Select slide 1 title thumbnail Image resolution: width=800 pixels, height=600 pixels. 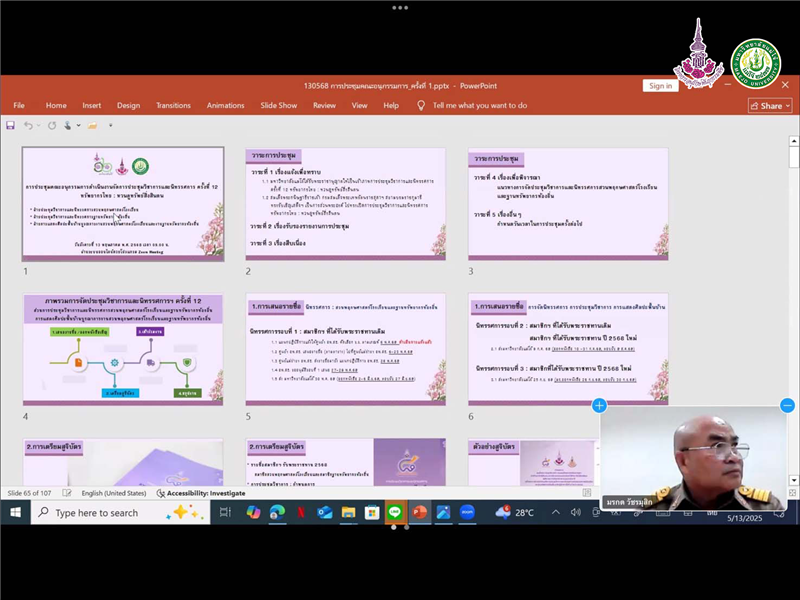tap(123, 204)
